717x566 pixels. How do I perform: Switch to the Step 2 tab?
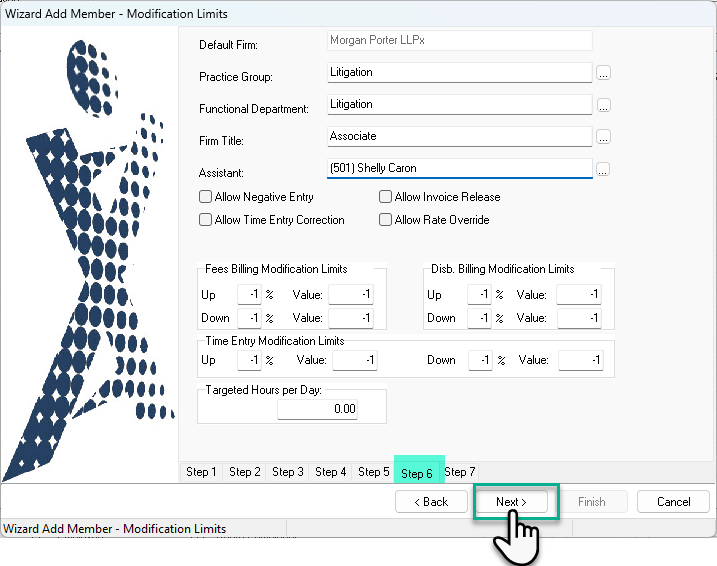click(x=244, y=472)
